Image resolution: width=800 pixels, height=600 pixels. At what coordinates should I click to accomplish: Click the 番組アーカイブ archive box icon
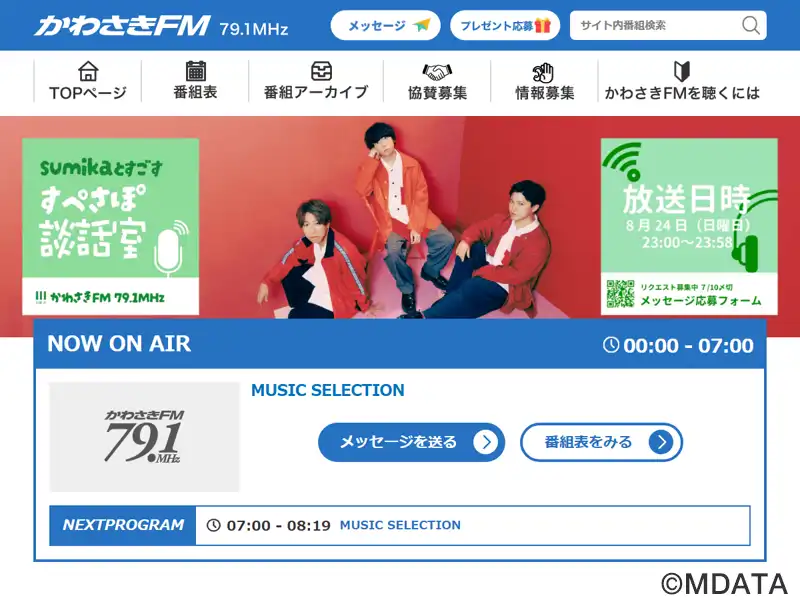point(321,71)
